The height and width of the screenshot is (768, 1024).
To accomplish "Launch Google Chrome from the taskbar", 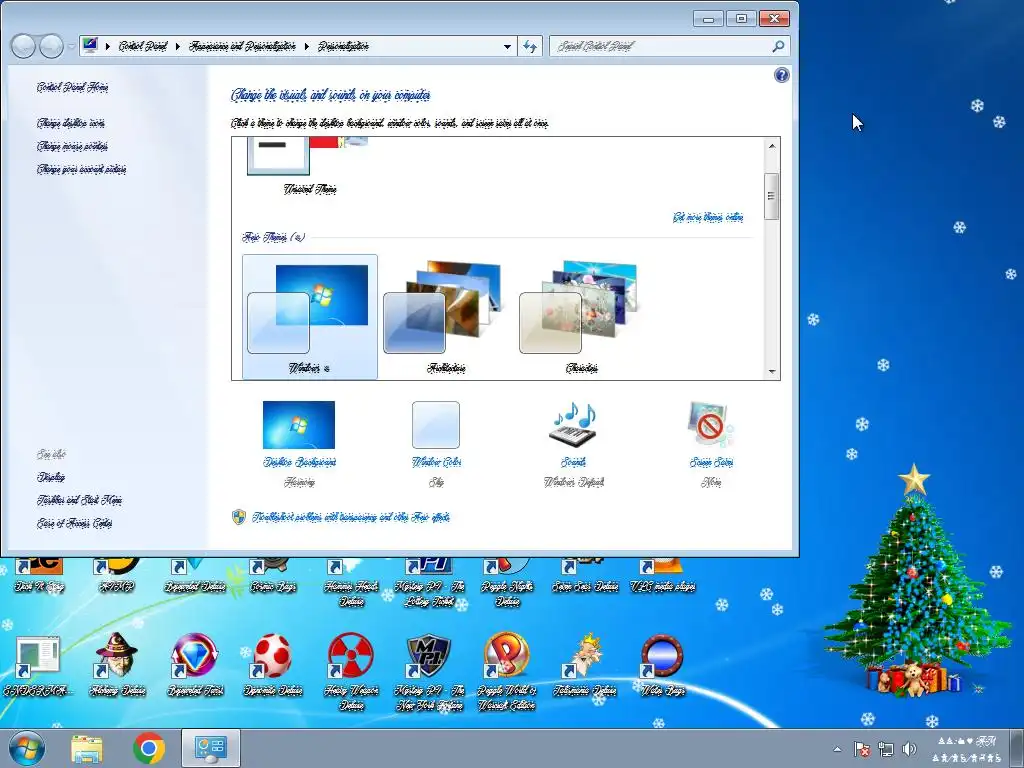I will pos(149,748).
